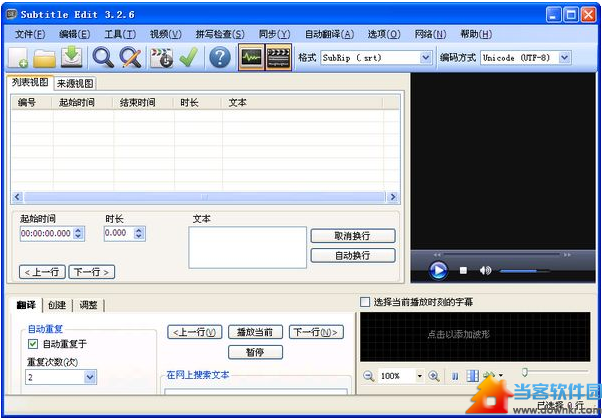Toggle the video player toolbar icon
602x420 pixels.
coord(278,58)
